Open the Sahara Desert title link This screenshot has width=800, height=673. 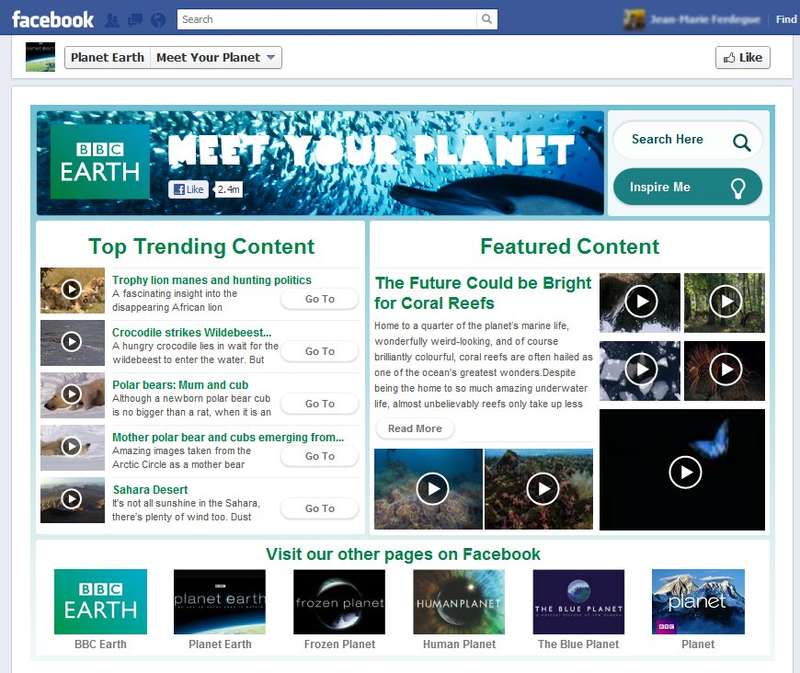(151, 490)
